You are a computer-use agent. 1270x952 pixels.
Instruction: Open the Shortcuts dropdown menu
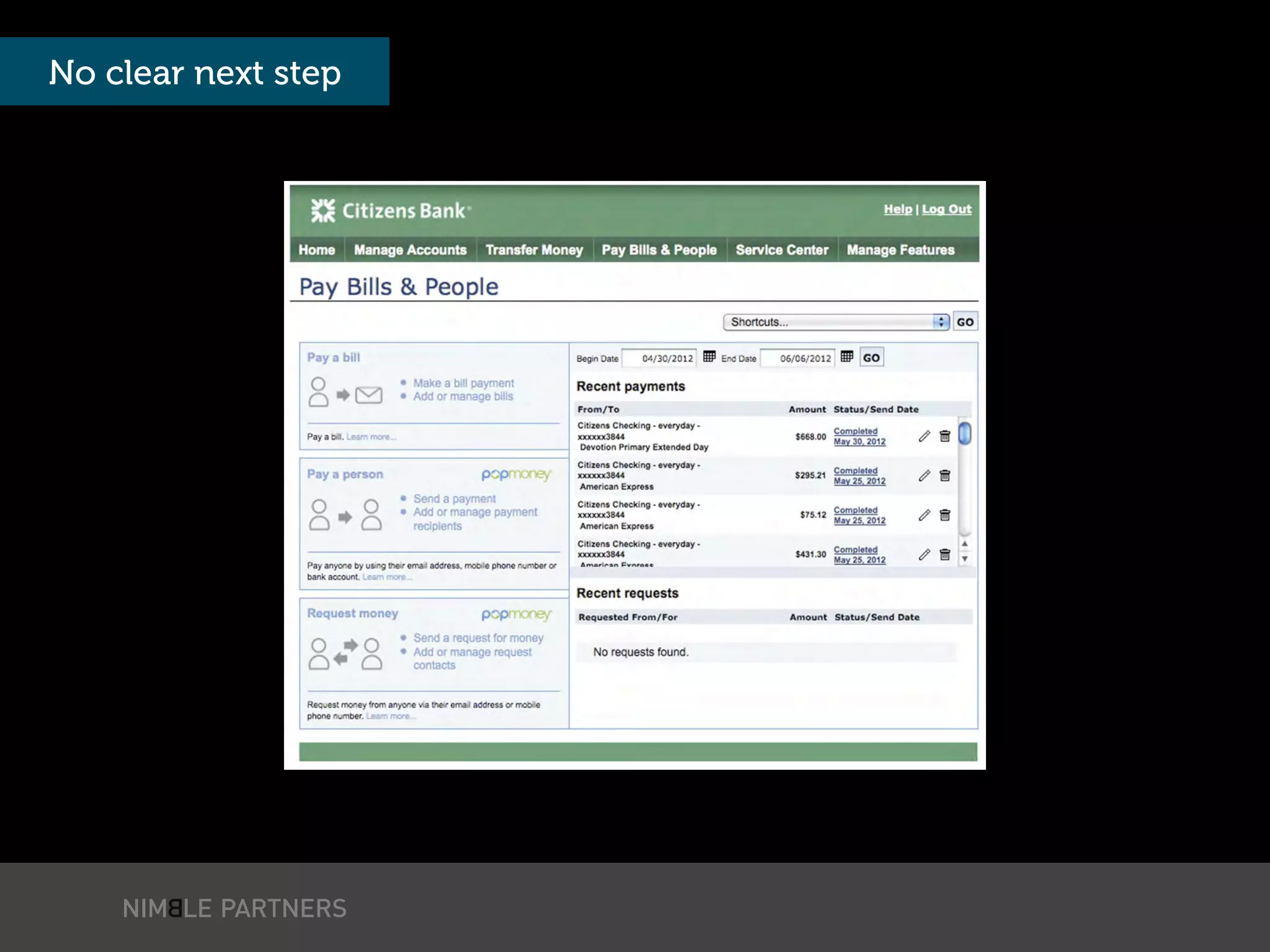[x=835, y=322]
